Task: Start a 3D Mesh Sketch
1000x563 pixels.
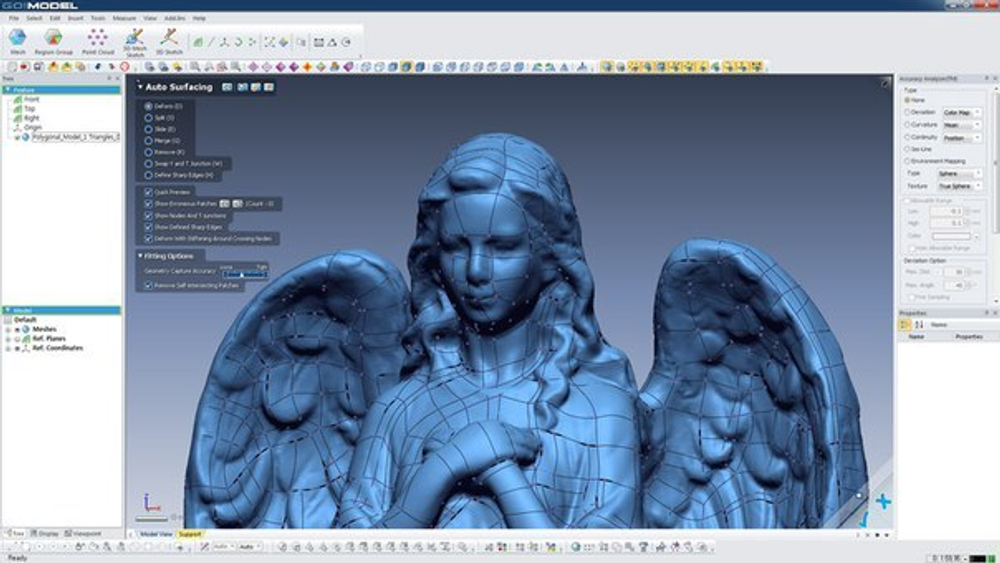Action: click(135, 42)
